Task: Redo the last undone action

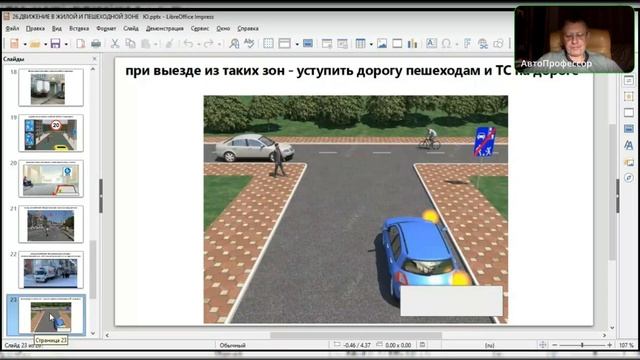Action: tap(209, 43)
